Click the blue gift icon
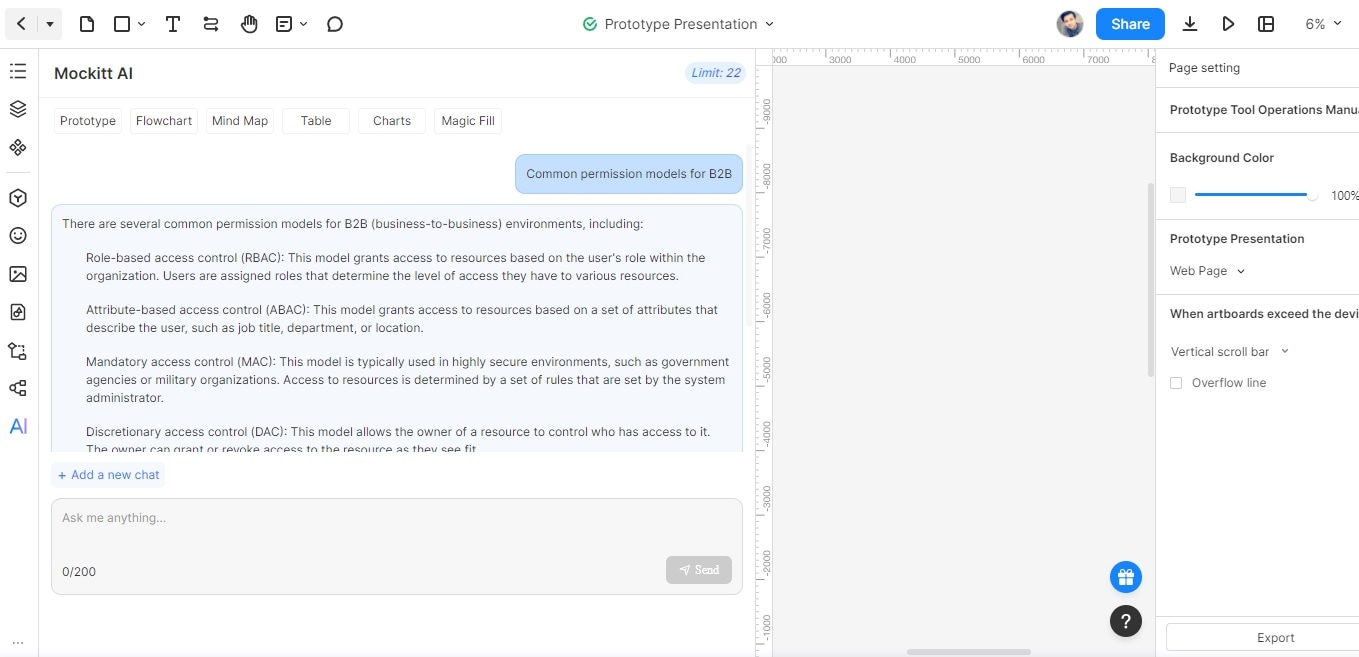Viewport: 1359px width, 657px height. (1125, 577)
